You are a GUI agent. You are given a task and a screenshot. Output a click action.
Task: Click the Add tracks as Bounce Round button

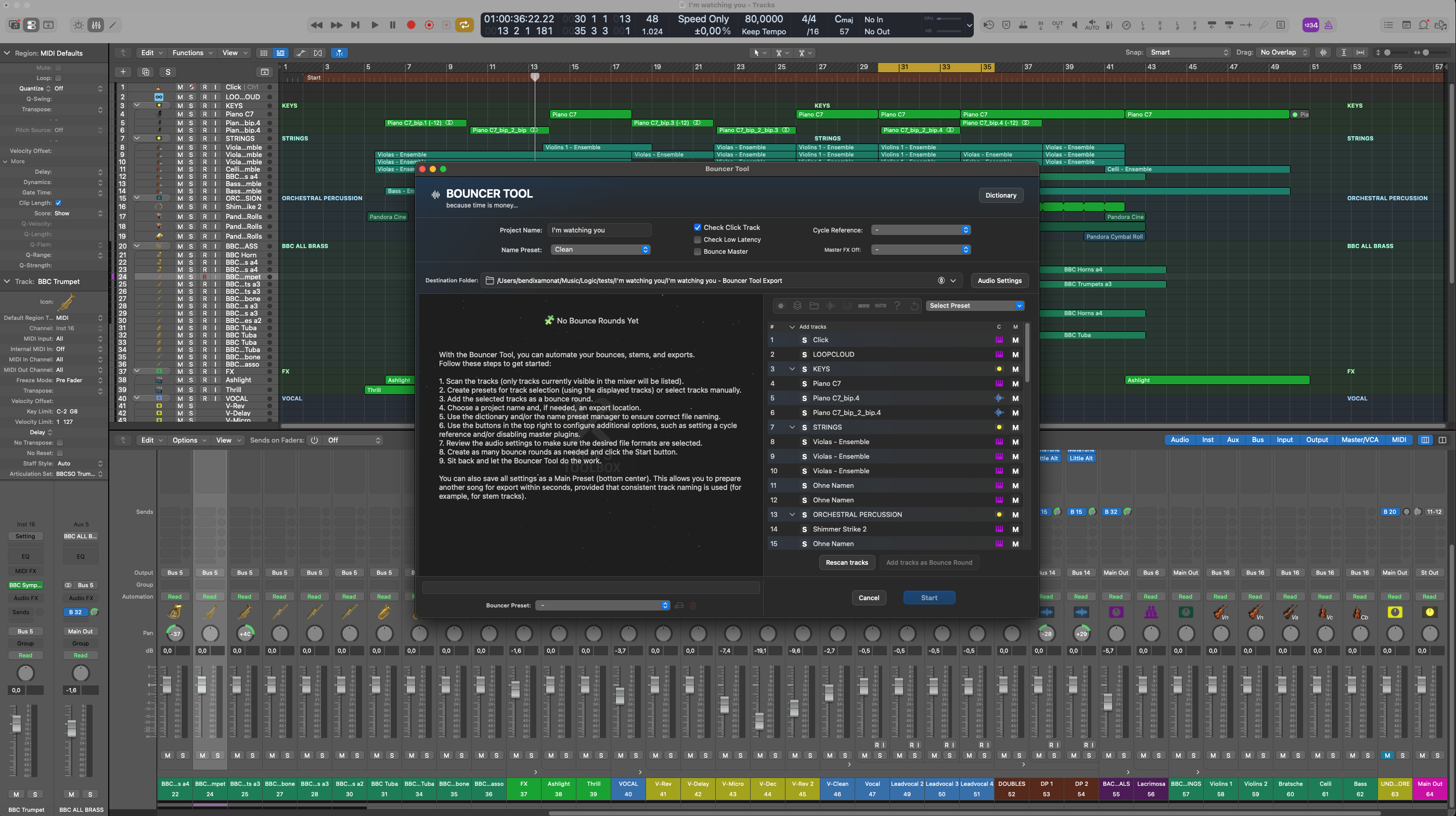929,563
